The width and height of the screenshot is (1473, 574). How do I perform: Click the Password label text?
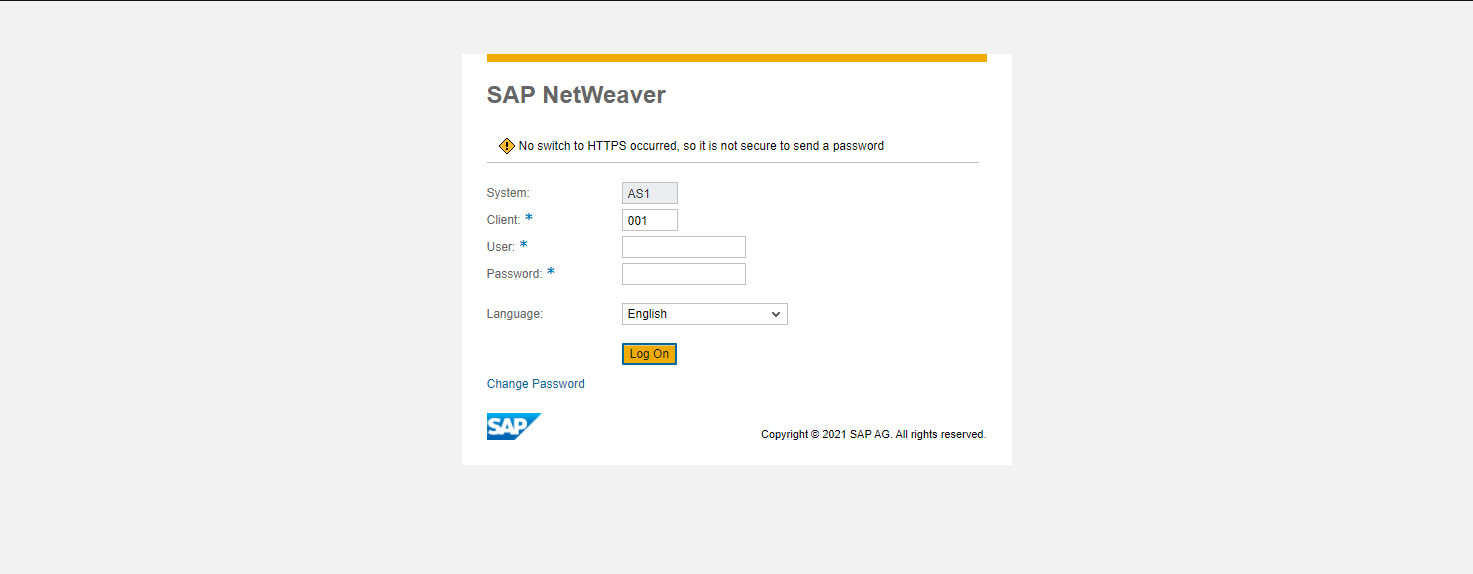pyautogui.click(x=514, y=274)
